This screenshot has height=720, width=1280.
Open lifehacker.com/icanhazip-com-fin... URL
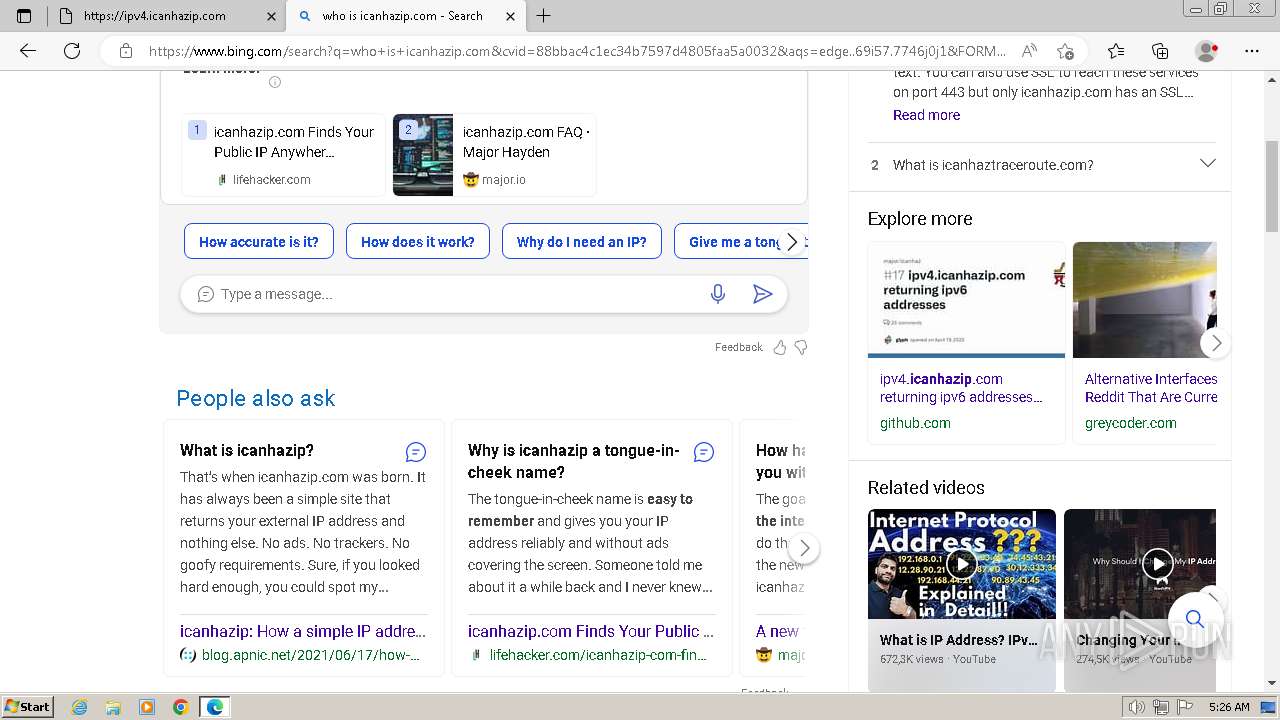coord(598,655)
